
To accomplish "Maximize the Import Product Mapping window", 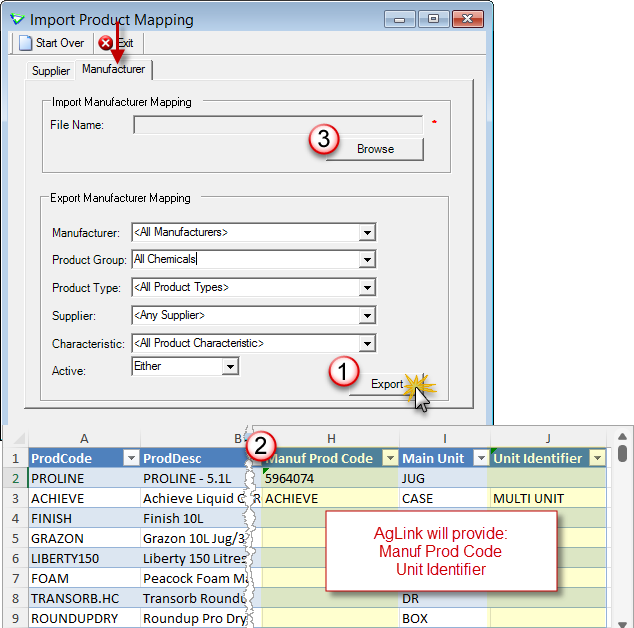I will [433, 19].
